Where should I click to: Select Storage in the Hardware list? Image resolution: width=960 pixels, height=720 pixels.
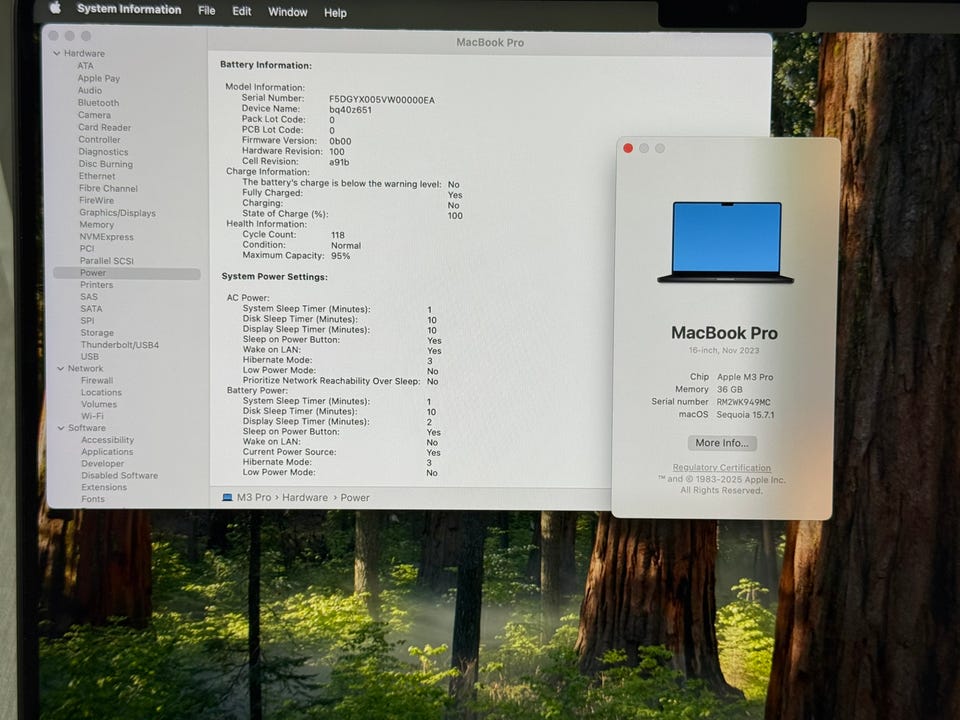tap(97, 333)
